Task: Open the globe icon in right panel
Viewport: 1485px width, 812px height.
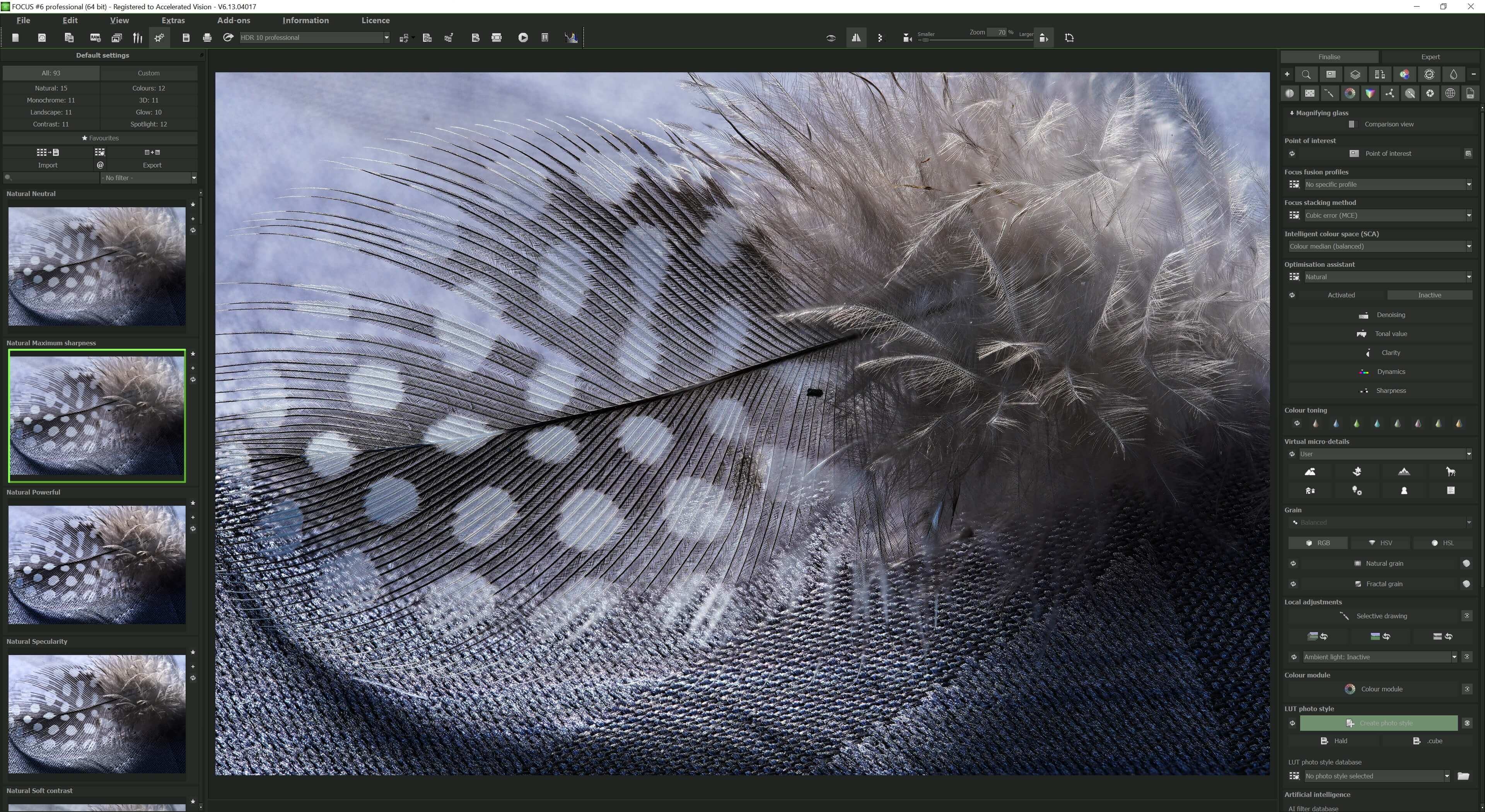Action: [x=1450, y=93]
